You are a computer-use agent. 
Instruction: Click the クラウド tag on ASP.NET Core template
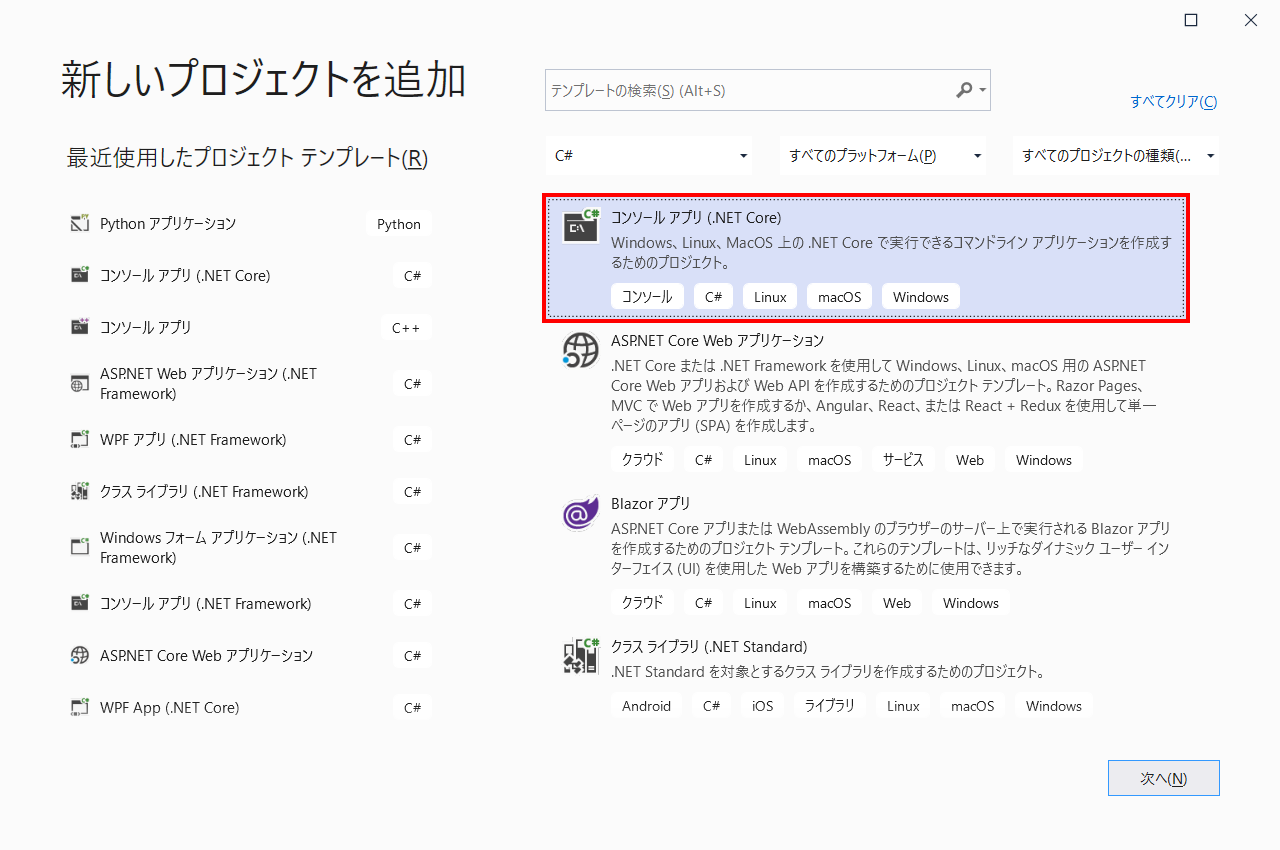coord(642,460)
